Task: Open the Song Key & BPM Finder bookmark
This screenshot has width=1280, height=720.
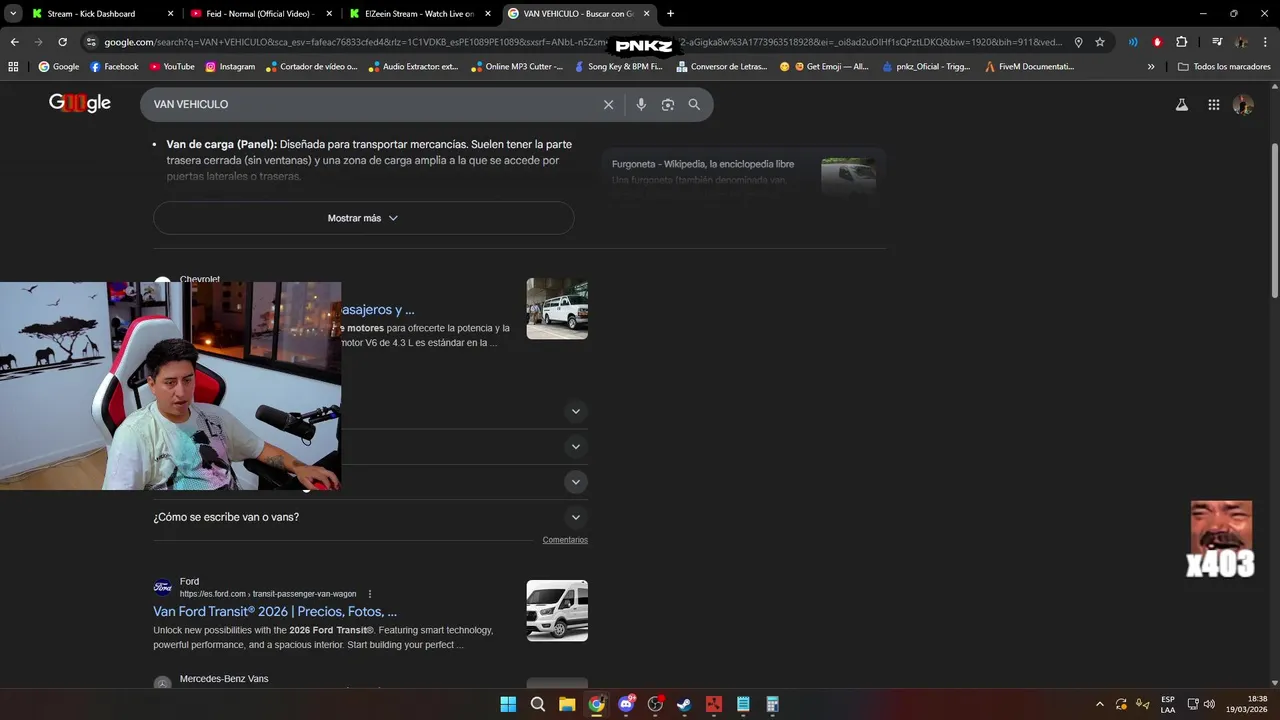Action: pos(617,67)
